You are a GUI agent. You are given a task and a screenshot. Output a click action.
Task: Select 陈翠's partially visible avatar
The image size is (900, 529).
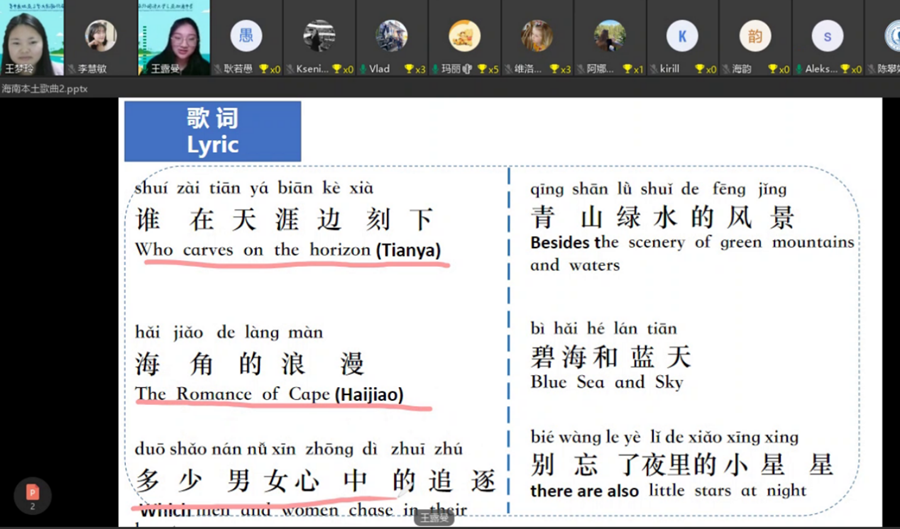892,36
